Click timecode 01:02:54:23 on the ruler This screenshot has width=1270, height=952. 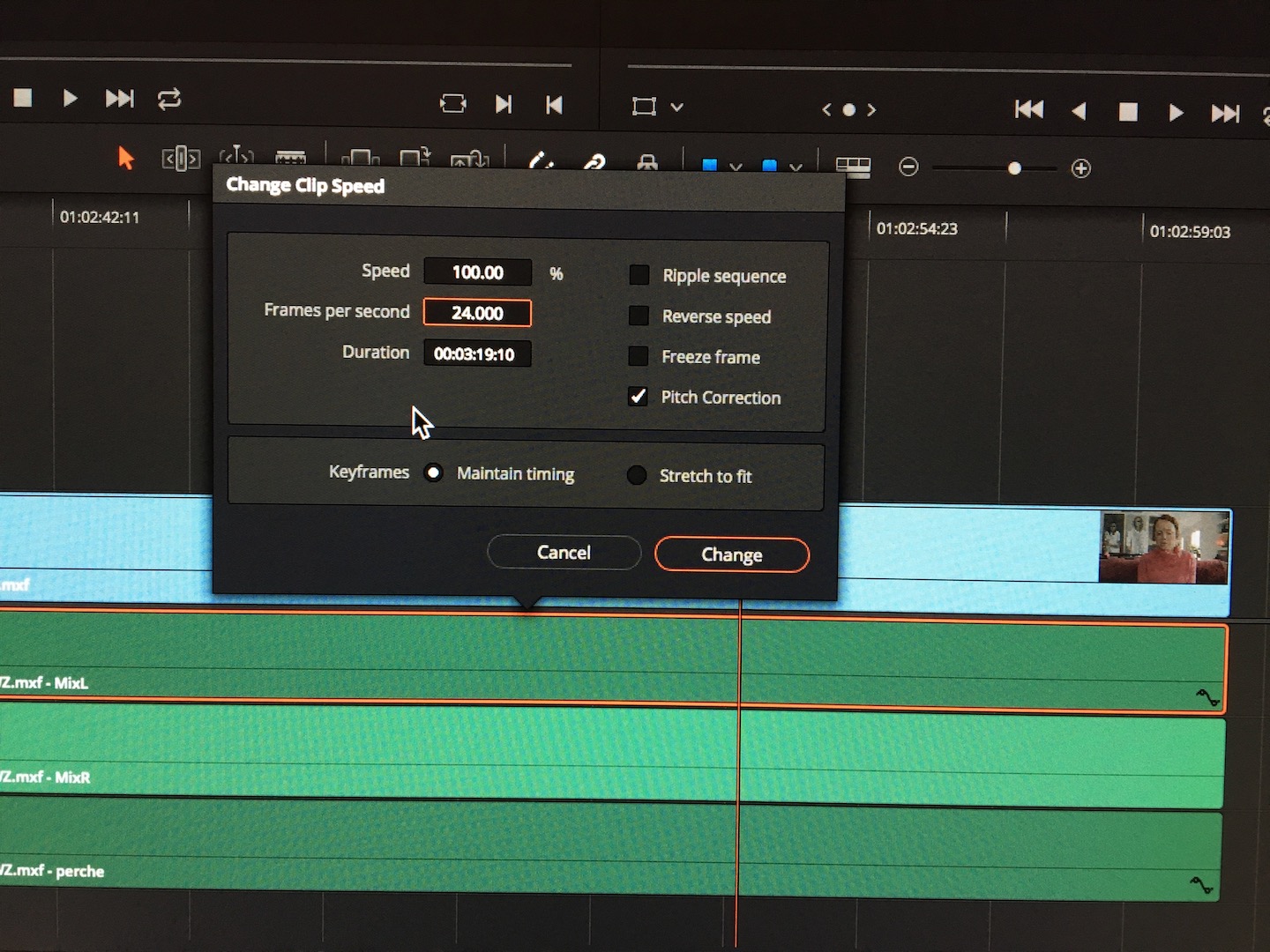[916, 229]
